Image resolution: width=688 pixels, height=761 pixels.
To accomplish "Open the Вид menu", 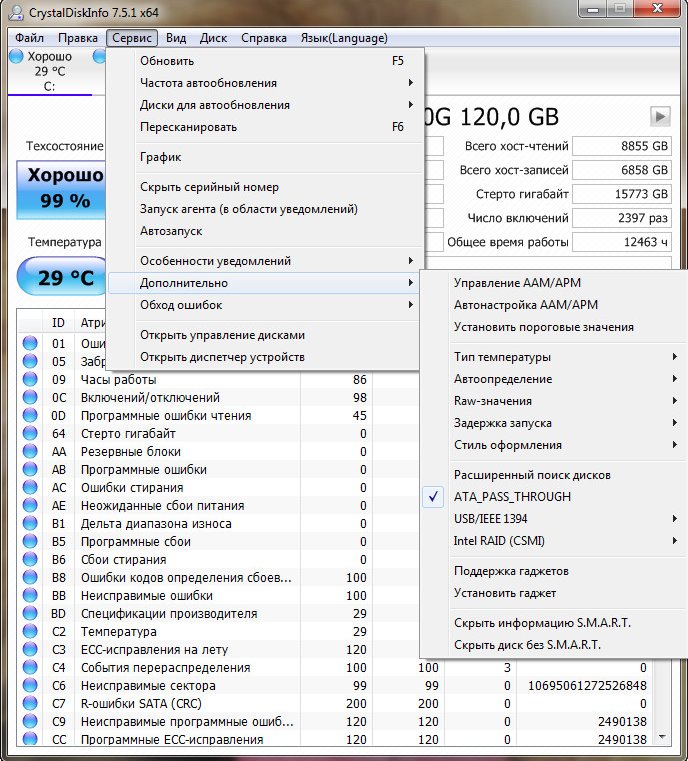I will (x=176, y=38).
